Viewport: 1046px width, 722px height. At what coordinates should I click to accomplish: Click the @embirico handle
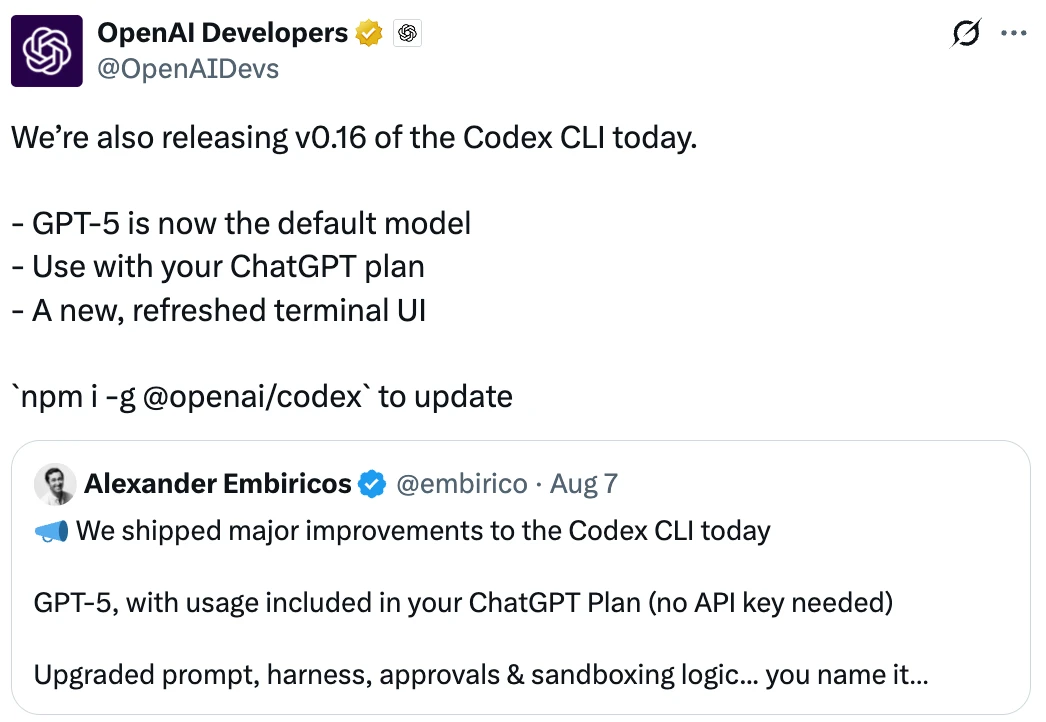(x=461, y=485)
